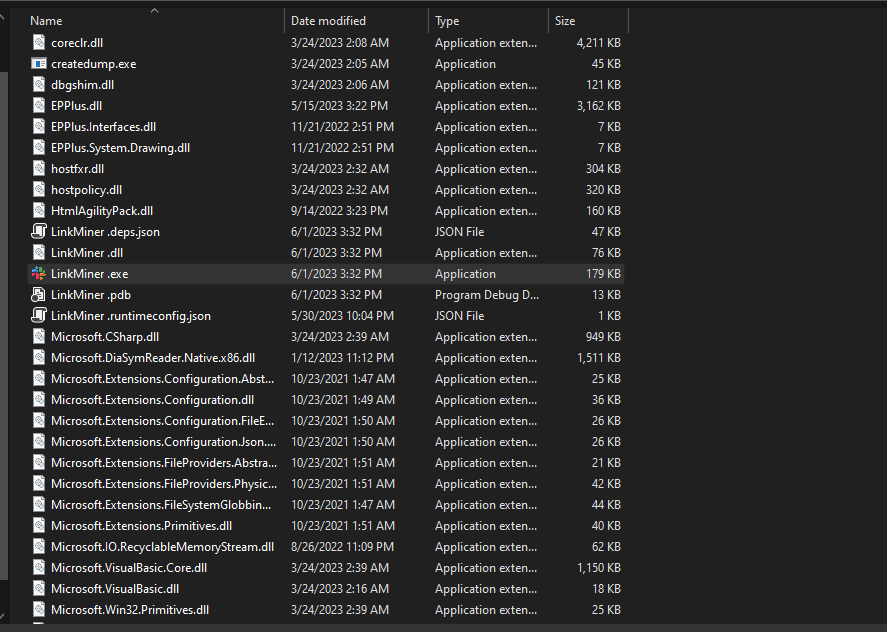Select the EPPlus.Interfaces.dll file name
This screenshot has height=632, width=887.
coord(104,126)
